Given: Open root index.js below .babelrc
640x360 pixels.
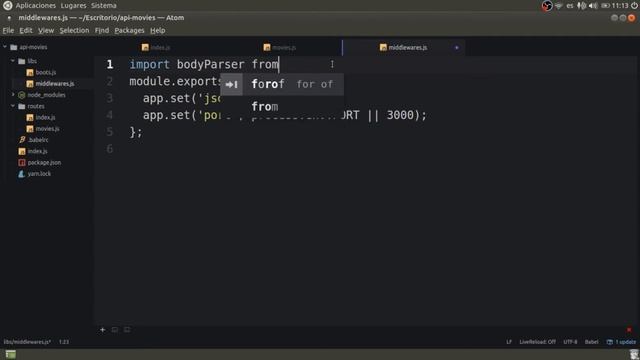Looking at the screenshot, I should click(37, 151).
